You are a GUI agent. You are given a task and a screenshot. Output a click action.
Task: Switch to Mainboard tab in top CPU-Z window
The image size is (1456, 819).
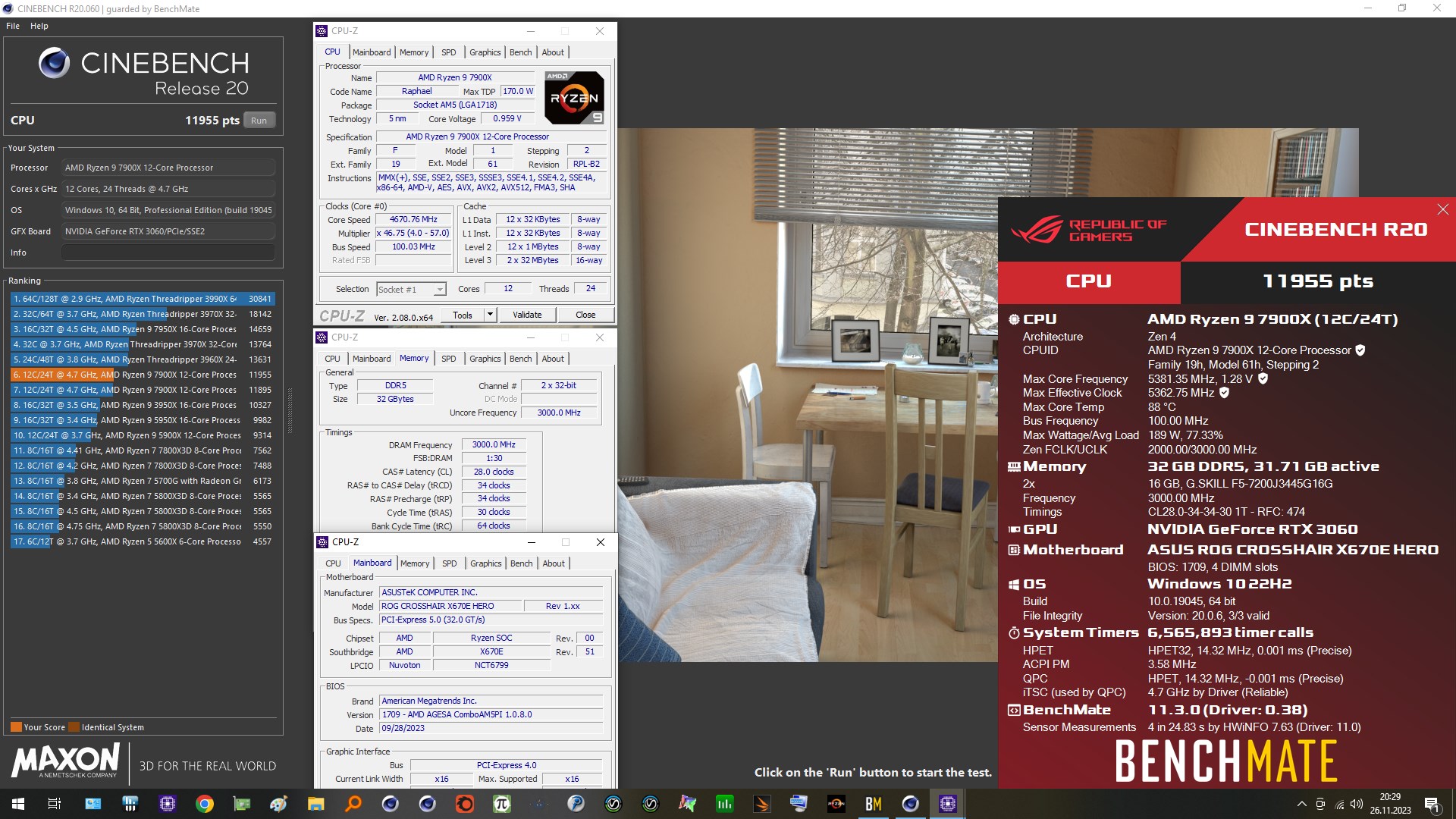(x=372, y=52)
